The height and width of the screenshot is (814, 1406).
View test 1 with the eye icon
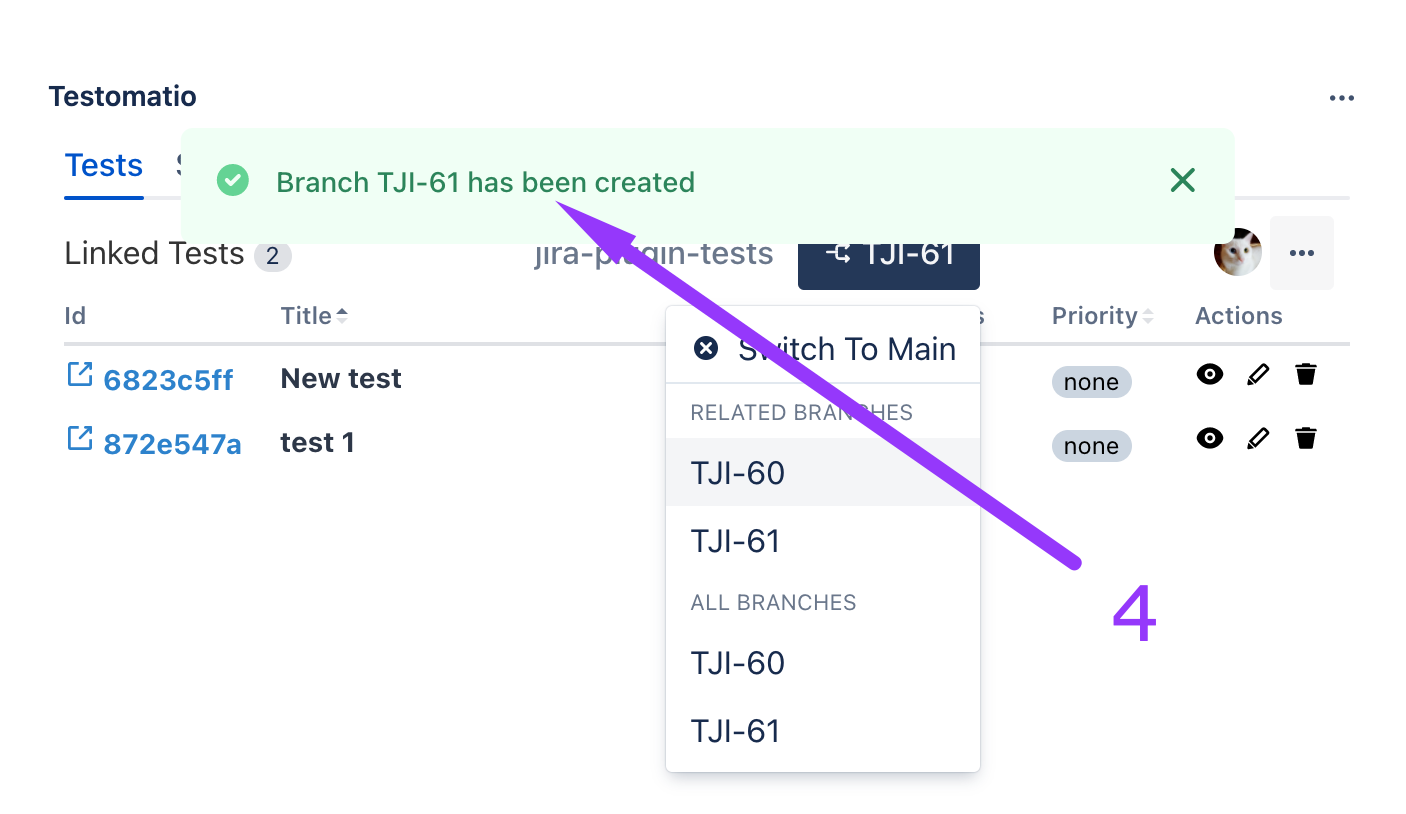1210,438
